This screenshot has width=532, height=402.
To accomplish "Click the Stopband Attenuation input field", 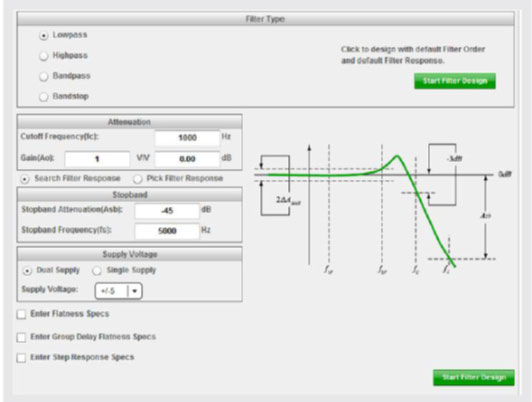I will (x=167, y=211).
